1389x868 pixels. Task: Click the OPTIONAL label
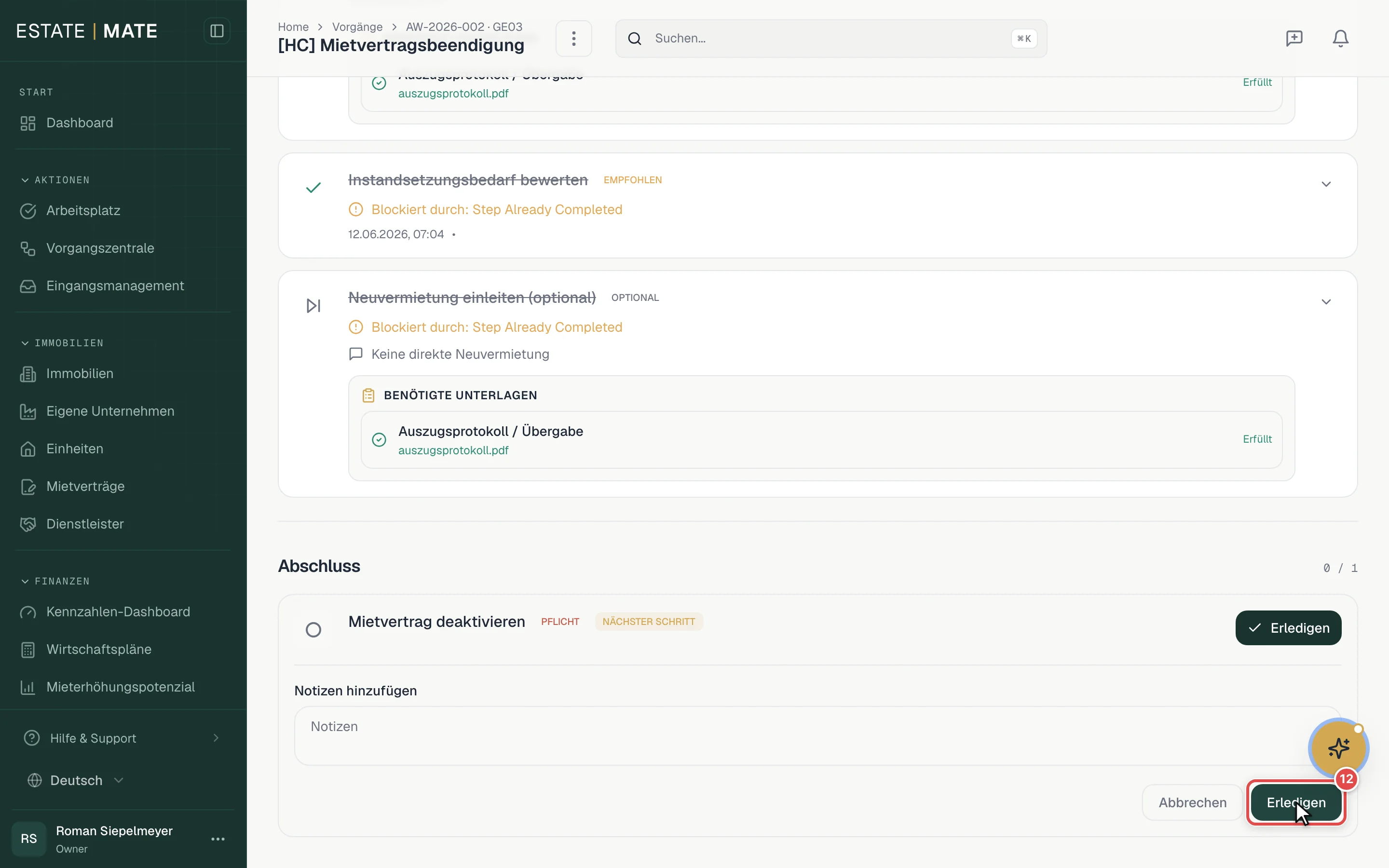coord(635,298)
